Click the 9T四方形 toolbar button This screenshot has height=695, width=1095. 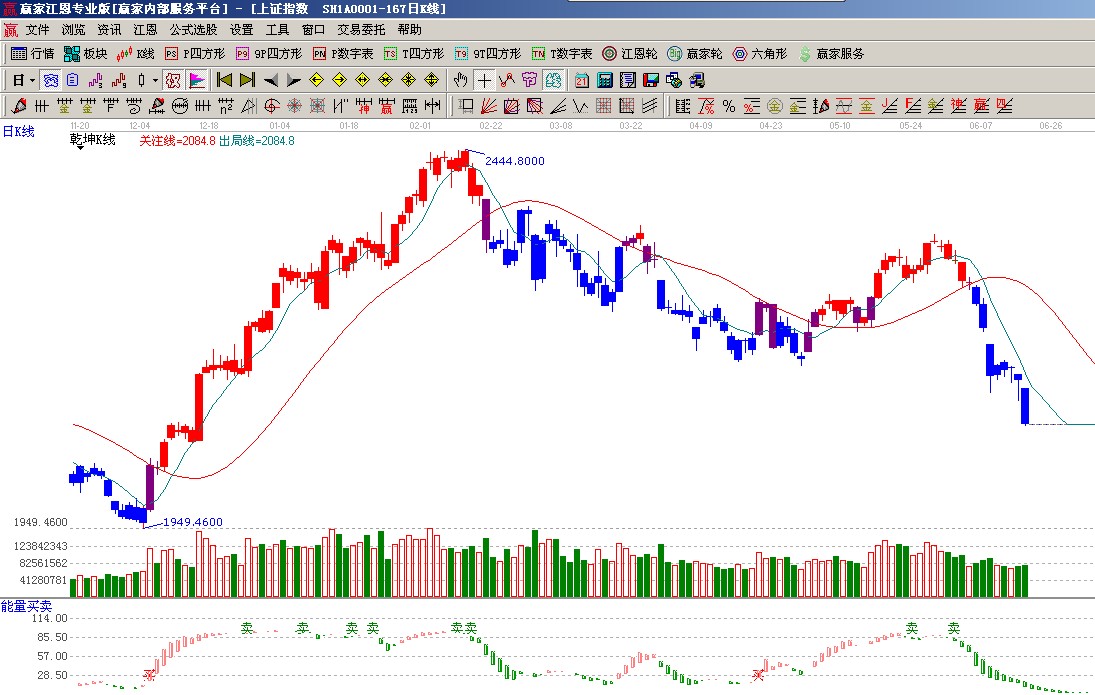coord(486,54)
